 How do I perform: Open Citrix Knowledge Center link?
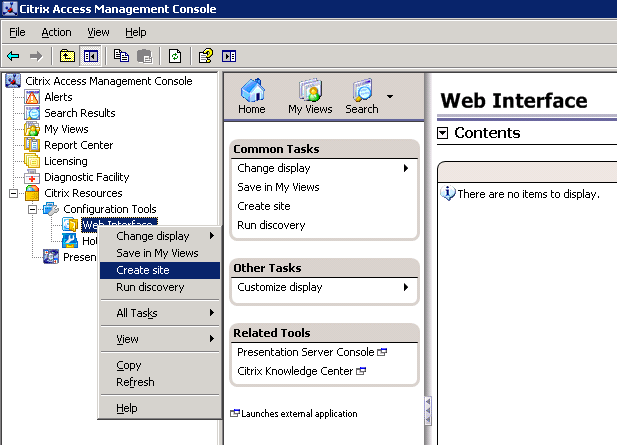click(x=295, y=371)
